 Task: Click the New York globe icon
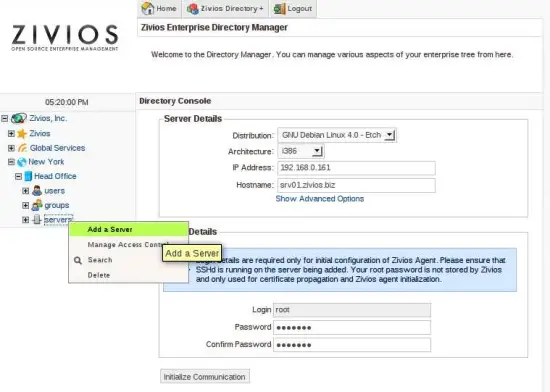(22, 162)
